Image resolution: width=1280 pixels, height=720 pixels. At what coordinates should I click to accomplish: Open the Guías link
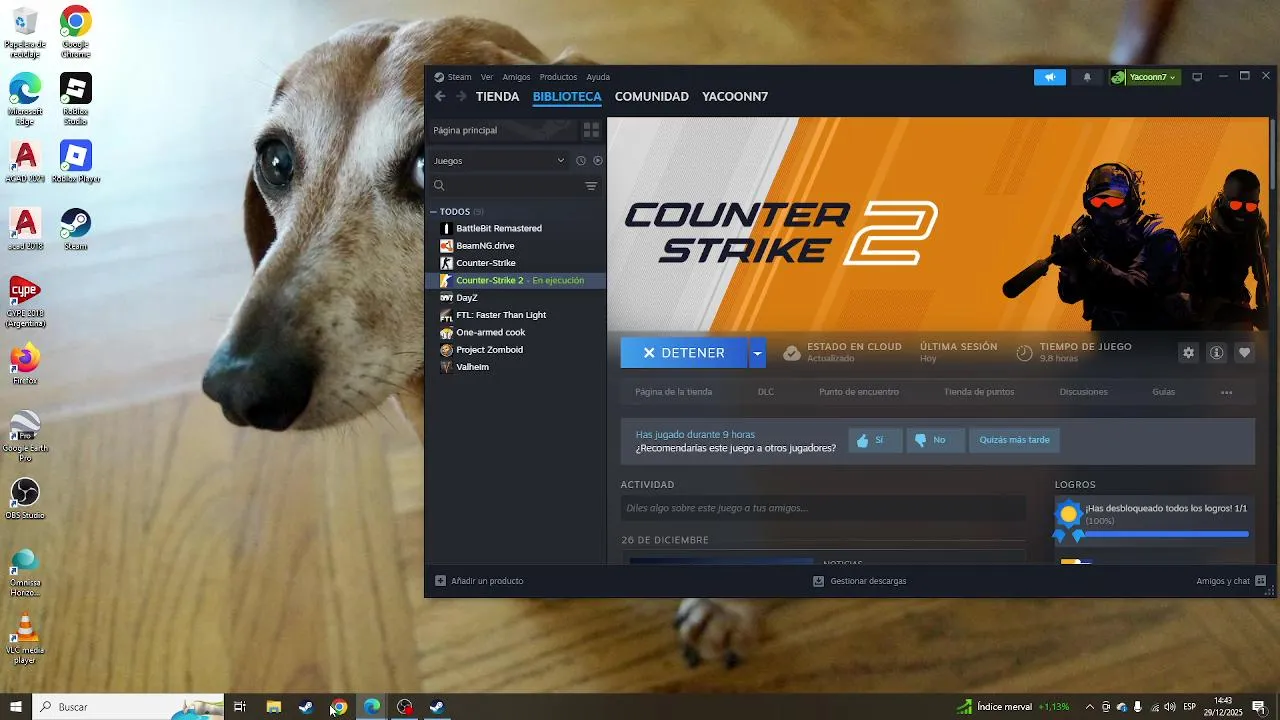pos(1163,392)
